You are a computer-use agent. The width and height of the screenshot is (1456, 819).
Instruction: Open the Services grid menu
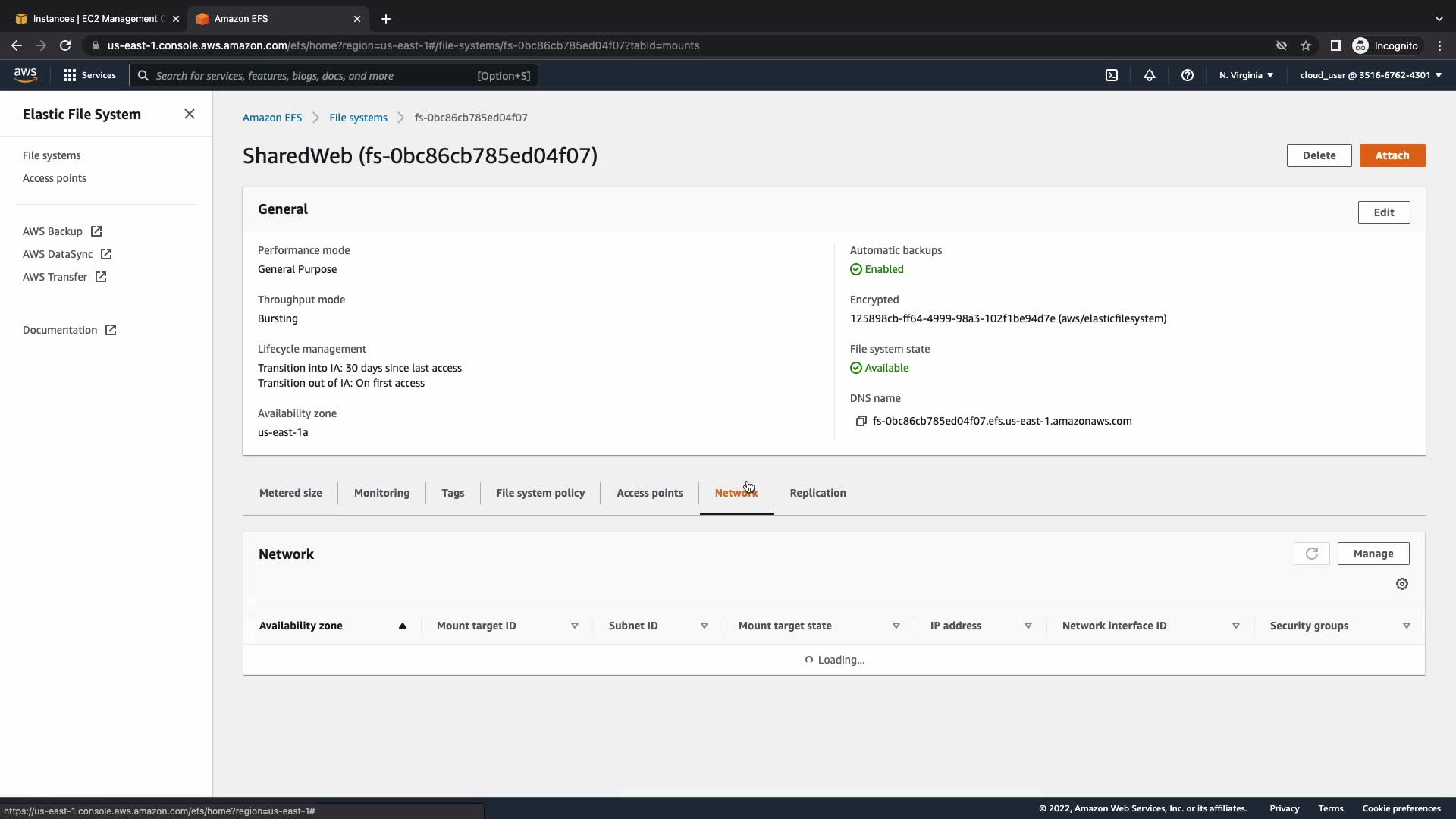click(89, 75)
